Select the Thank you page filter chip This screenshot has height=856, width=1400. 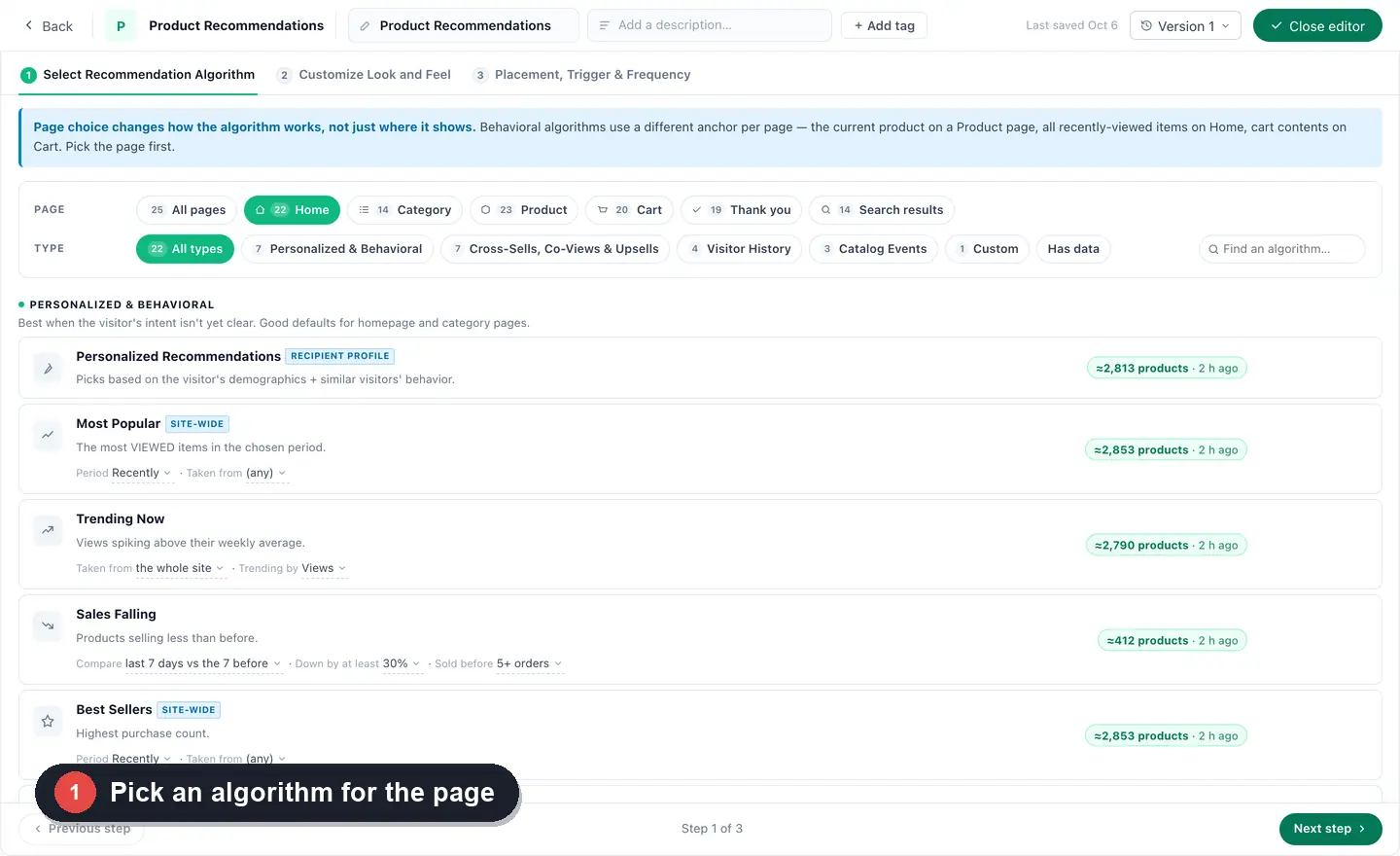pos(741,210)
